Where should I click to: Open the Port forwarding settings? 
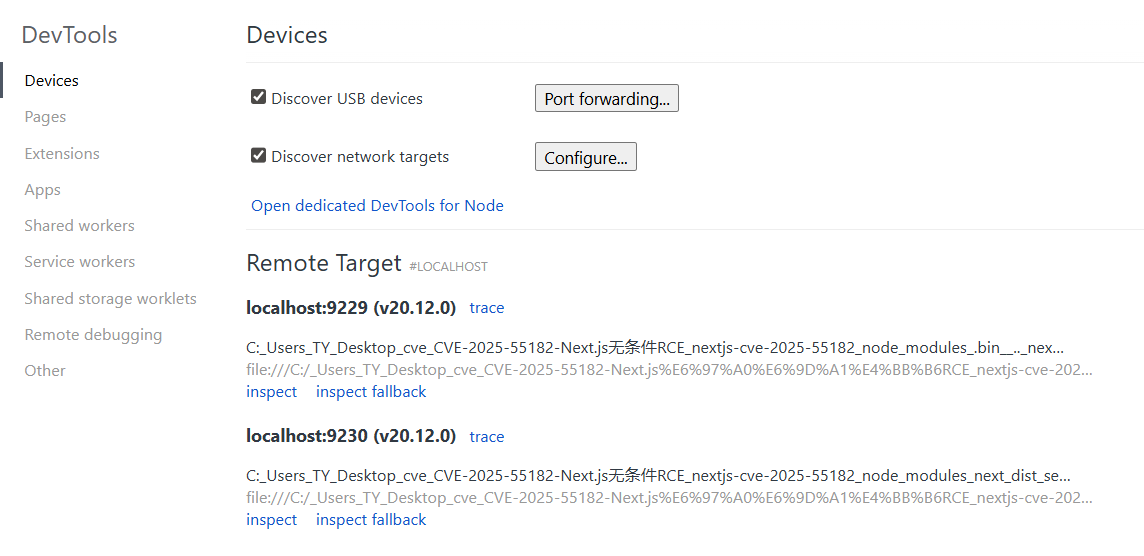point(606,99)
